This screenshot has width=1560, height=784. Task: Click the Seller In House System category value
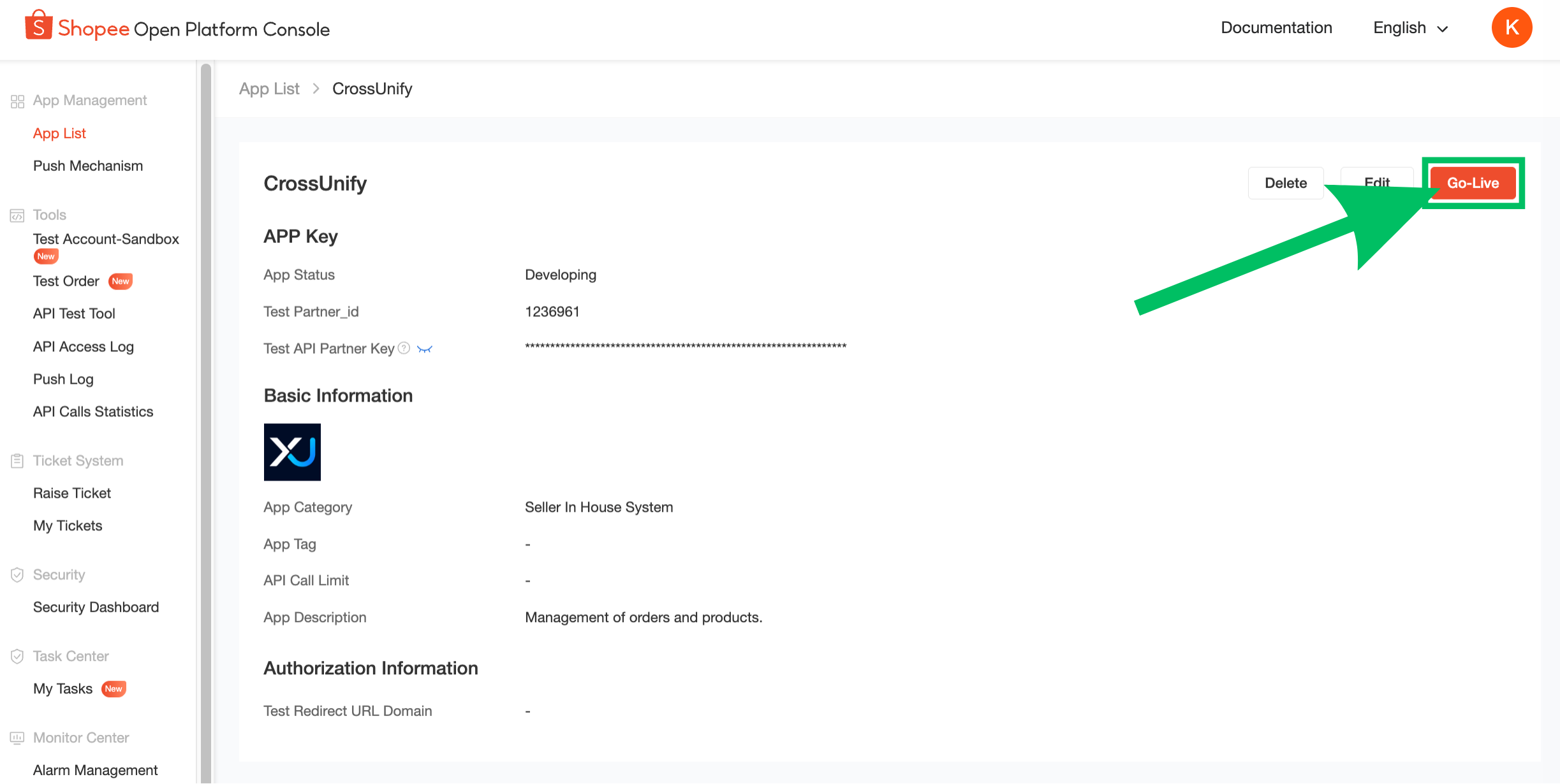[x=599, y=507]
